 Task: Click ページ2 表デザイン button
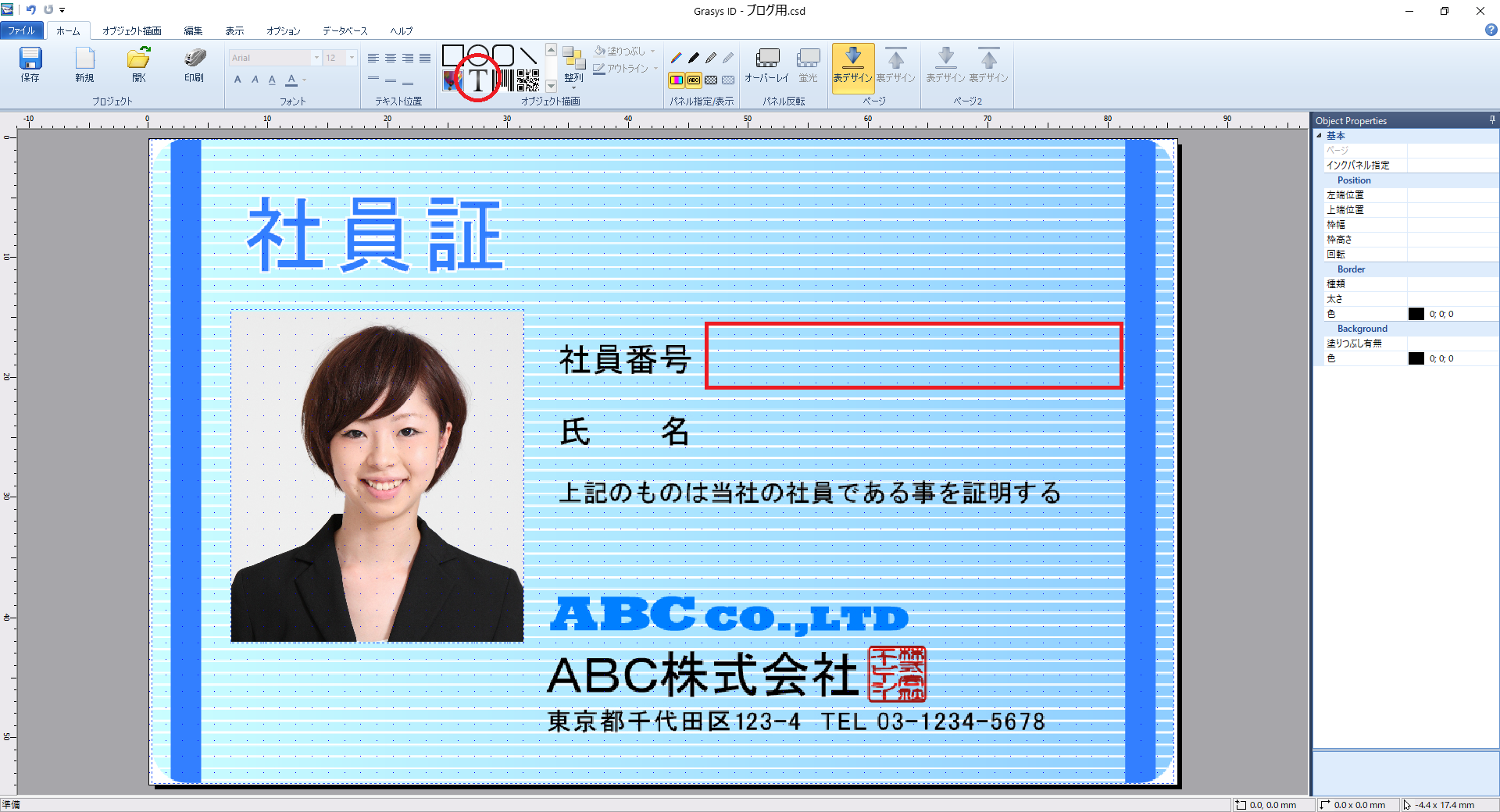pos(946,65)
